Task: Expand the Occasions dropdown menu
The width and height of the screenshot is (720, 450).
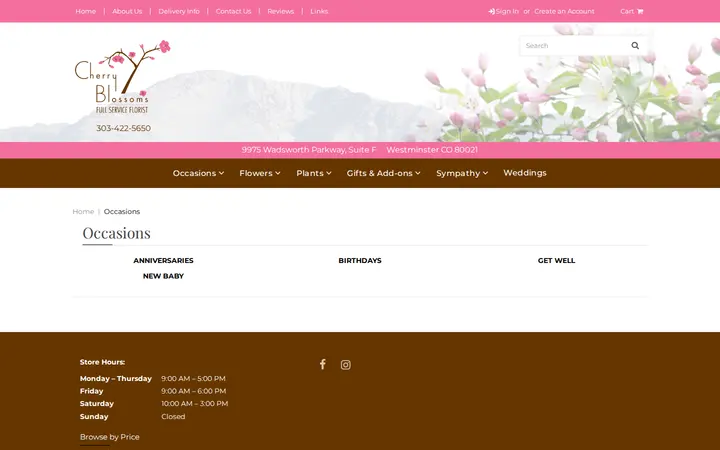Action: pyautogui.click(x=198, y=173)
